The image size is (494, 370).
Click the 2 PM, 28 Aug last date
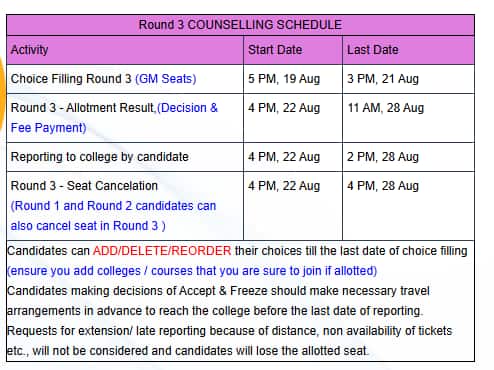tap(383, 157)
